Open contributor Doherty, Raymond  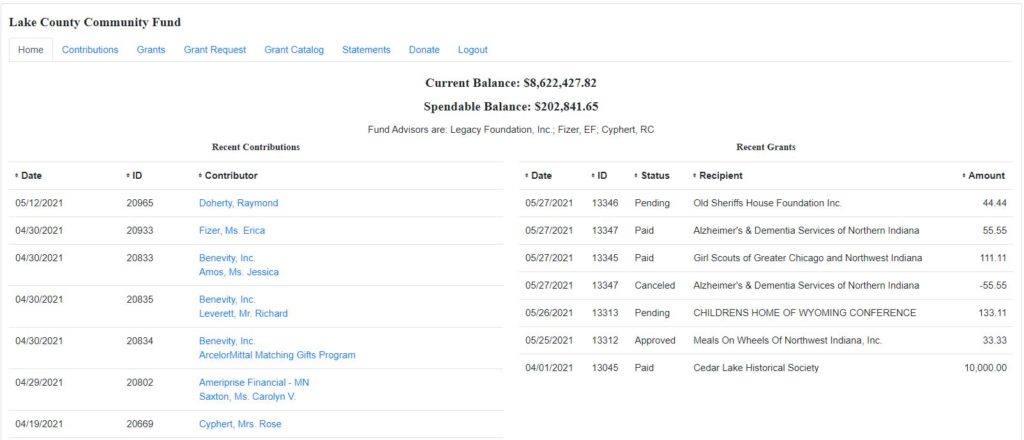pyautogui.click(x=238, y=203)
